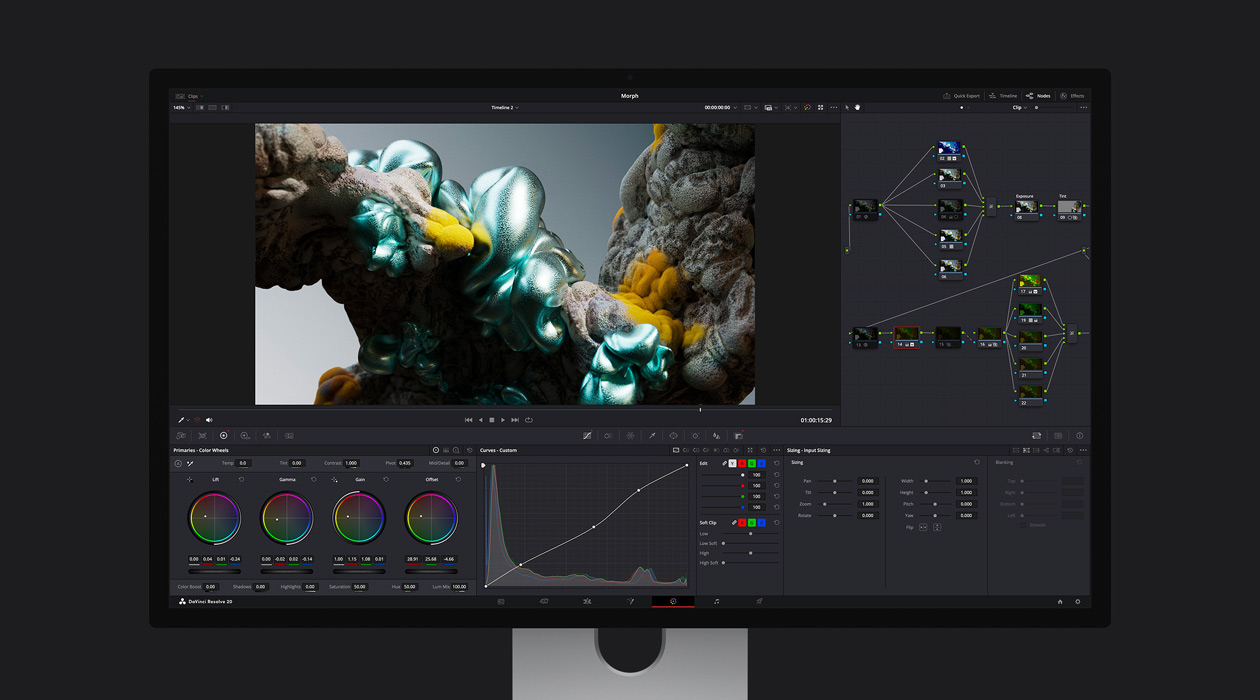Toggle the blue channel under Soft Clip
1260x700 pixels.
[761, 523]
